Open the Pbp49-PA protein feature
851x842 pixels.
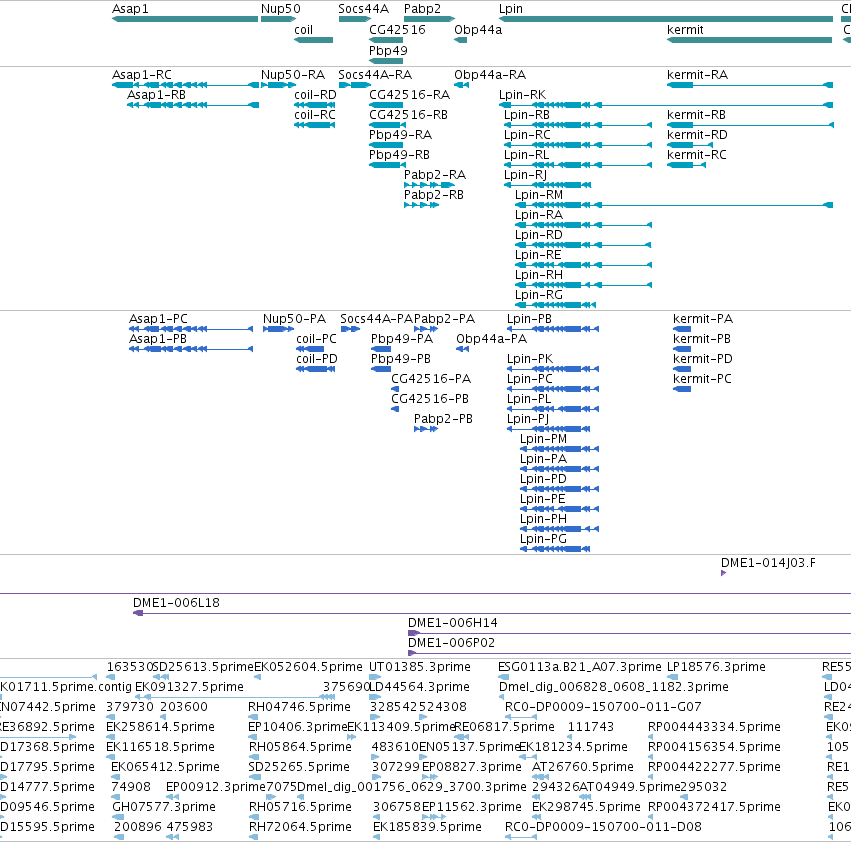[x=381, y=349]
